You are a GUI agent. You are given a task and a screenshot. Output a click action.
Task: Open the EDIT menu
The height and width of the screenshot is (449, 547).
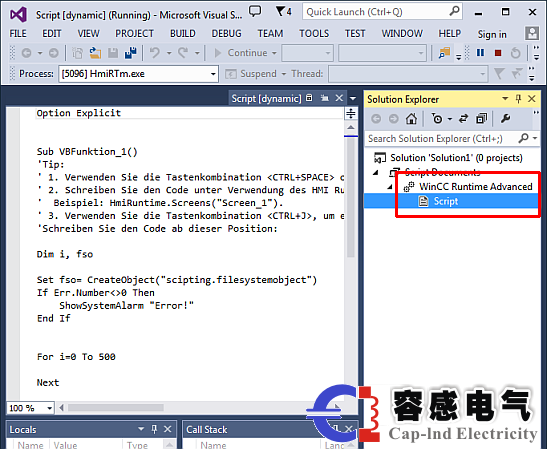pyautogui.click(x=52, y=33)
